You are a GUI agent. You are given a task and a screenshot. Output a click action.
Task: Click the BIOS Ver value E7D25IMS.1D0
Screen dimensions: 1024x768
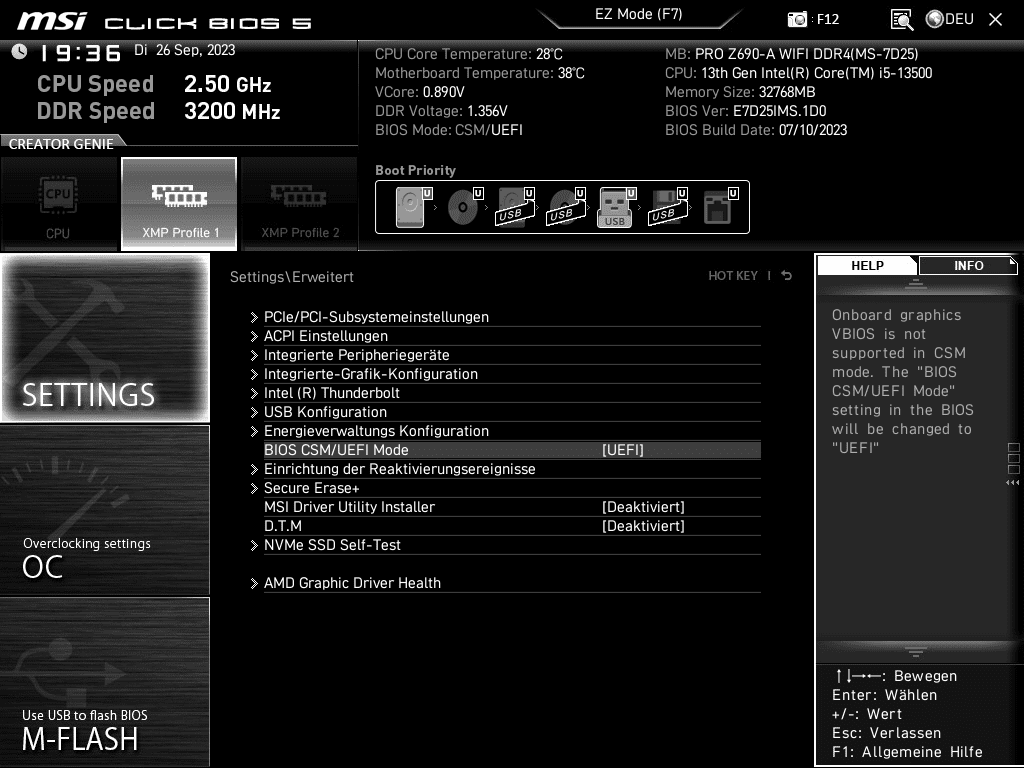coord(780,111)
